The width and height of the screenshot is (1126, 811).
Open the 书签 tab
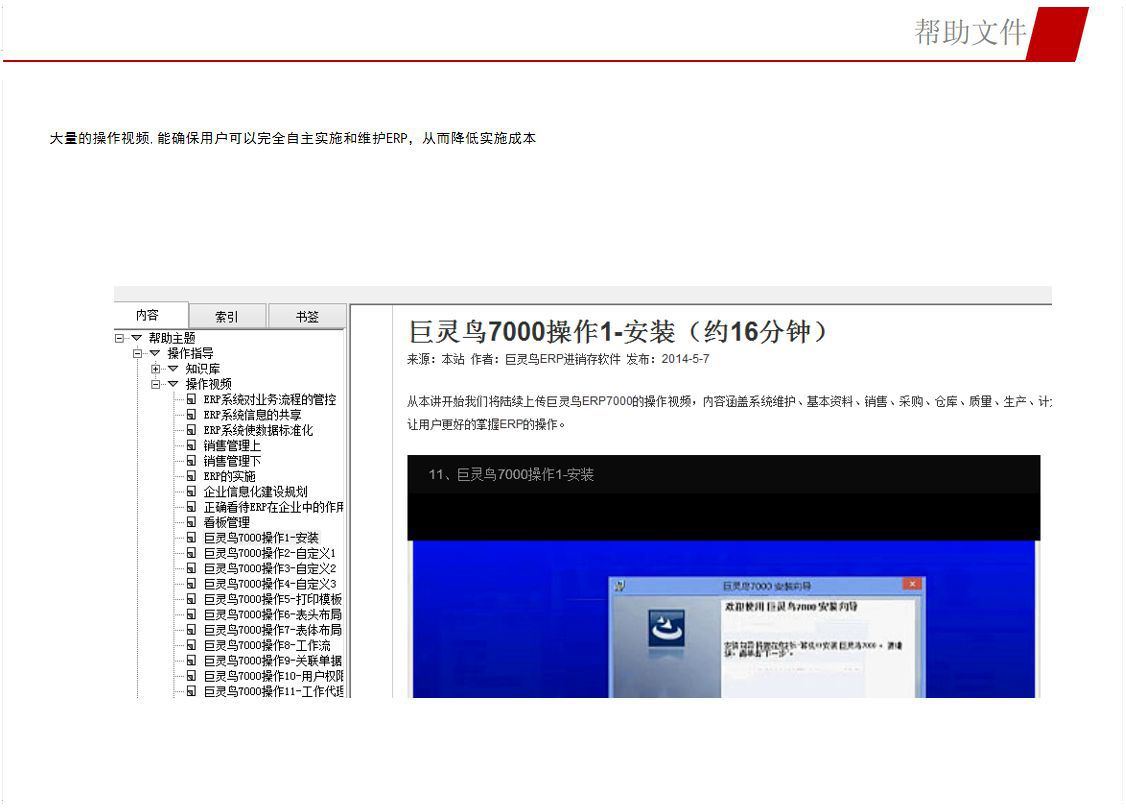(306, 316)
